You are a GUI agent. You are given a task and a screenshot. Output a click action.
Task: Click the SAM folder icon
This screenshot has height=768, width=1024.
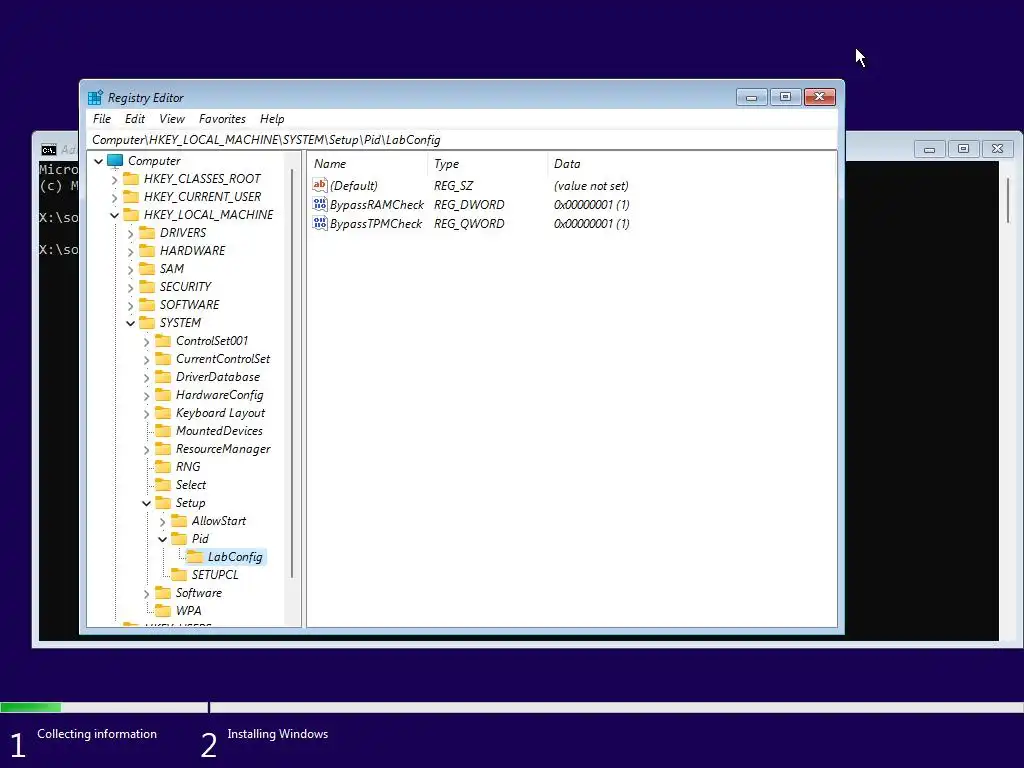coord(148,268)
